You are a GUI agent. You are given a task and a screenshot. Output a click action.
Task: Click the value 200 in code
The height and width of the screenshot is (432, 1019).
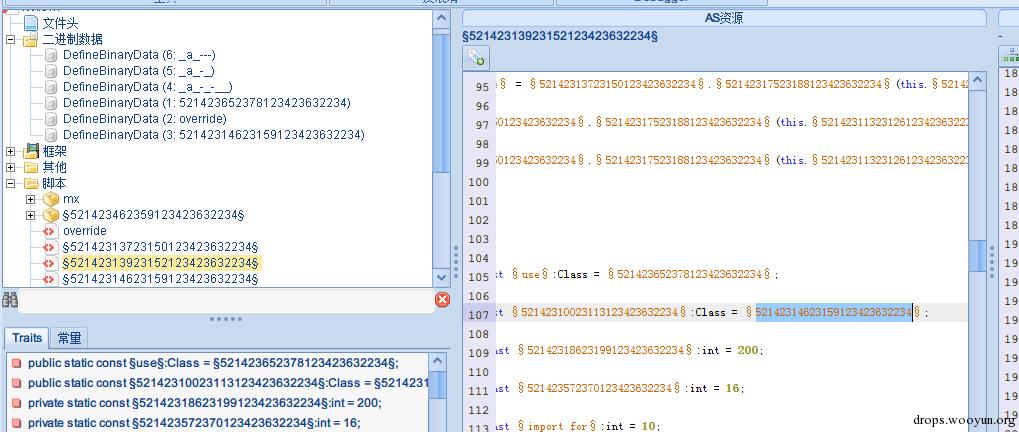[x=747, y=350]
